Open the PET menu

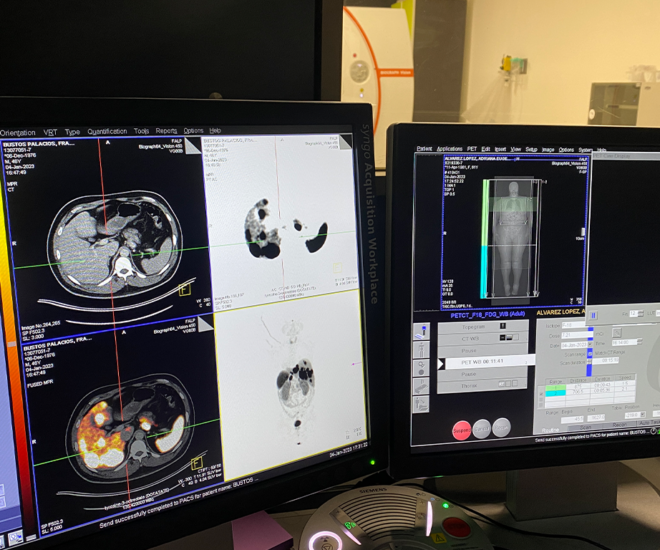click(472, 149)
